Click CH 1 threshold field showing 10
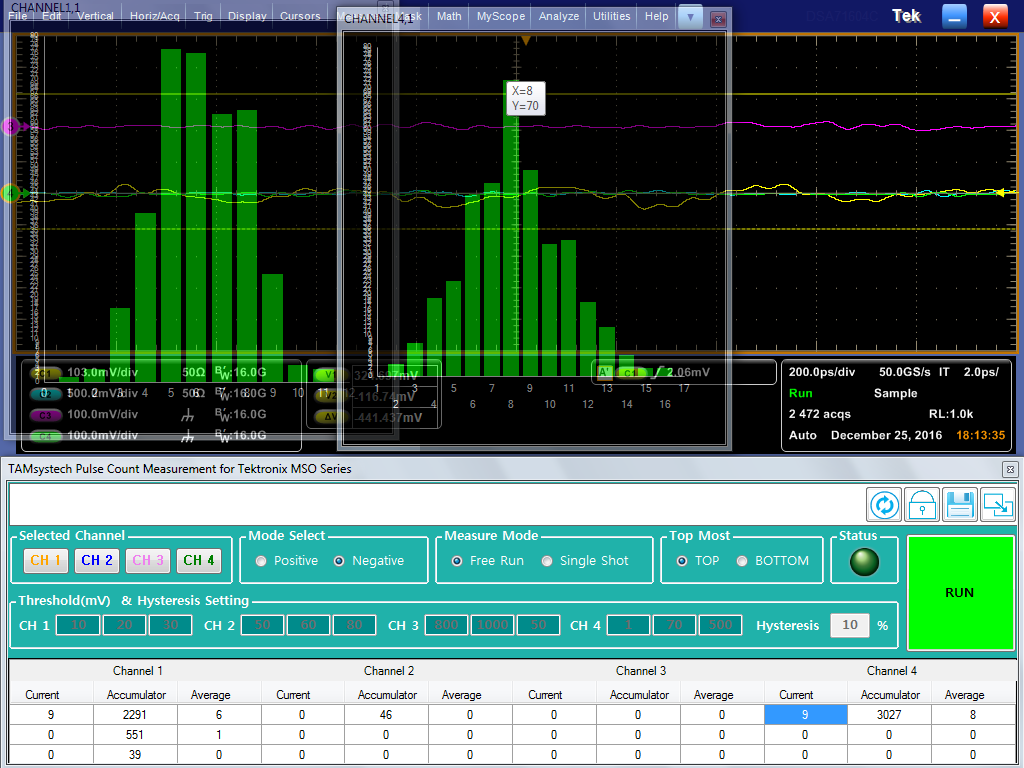 78,625
